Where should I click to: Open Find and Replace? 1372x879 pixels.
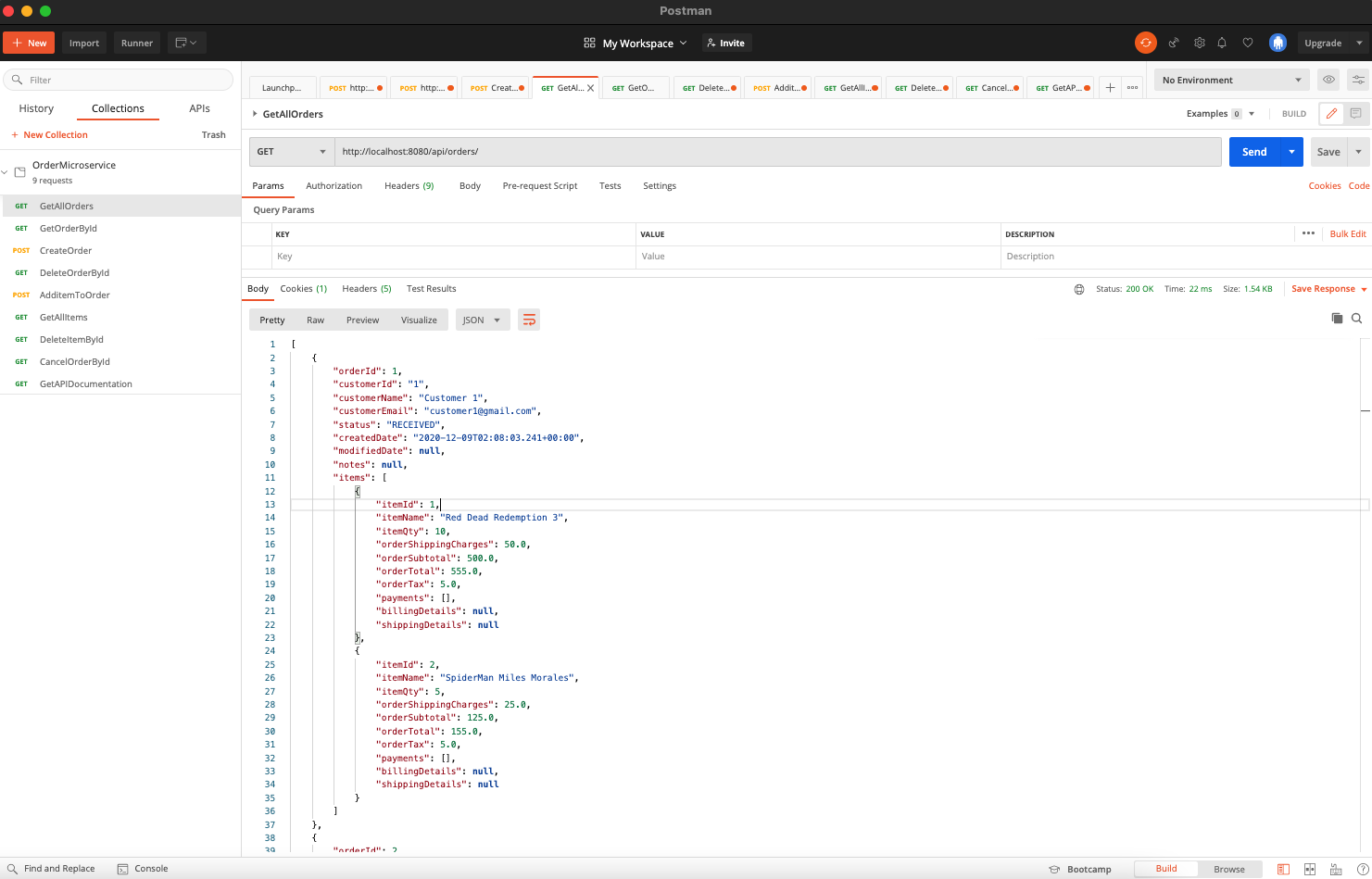pyautogui.click(x=51, y=869)
